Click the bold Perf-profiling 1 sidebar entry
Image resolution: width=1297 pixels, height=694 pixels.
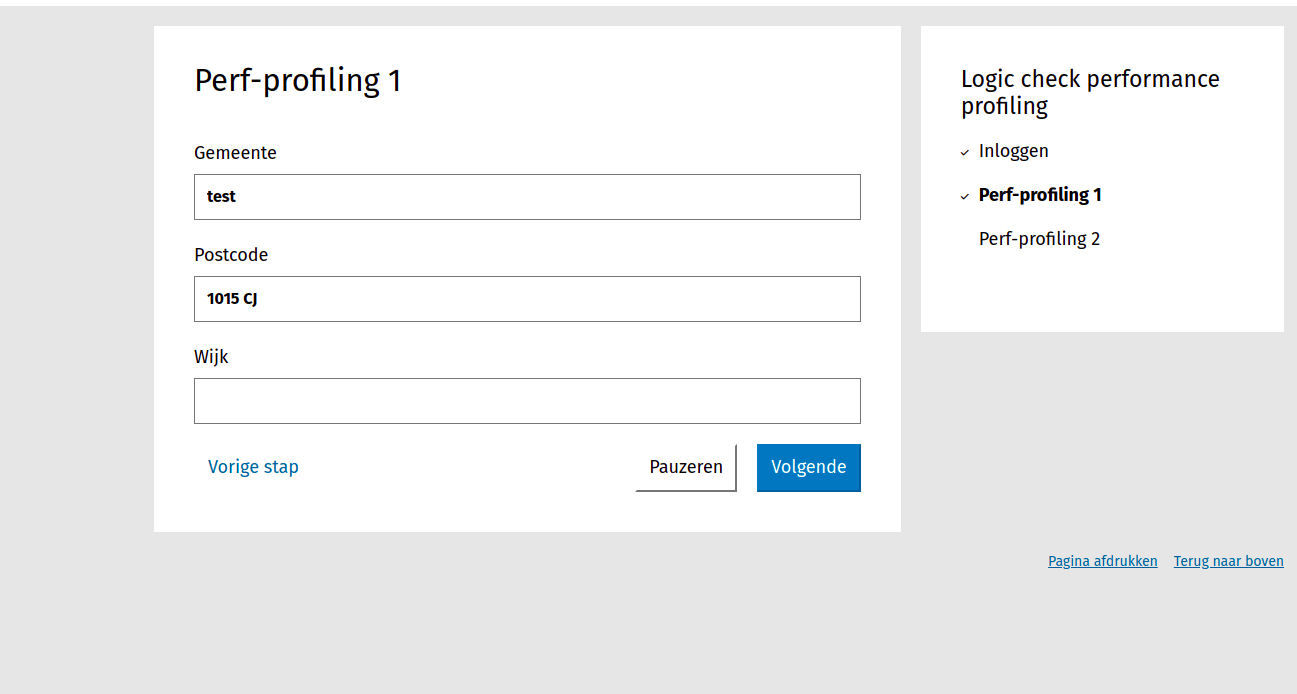point(1040,195)
